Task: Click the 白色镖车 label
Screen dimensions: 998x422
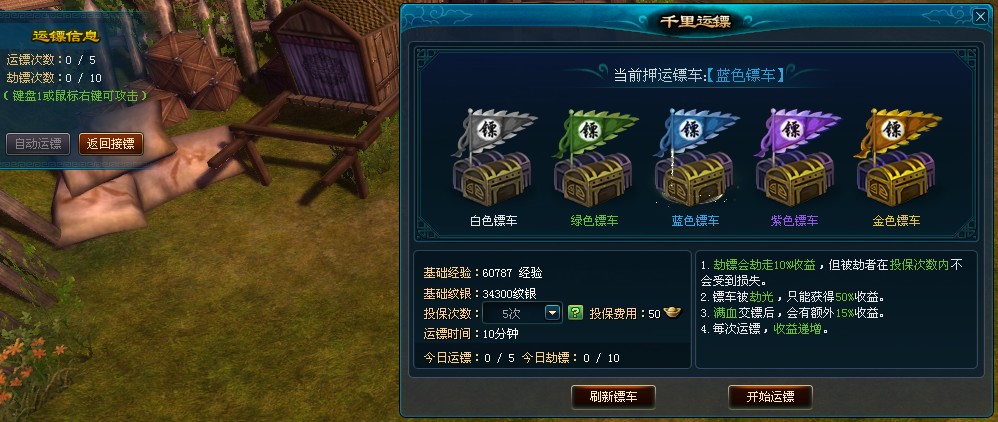Action: point(494,221)
